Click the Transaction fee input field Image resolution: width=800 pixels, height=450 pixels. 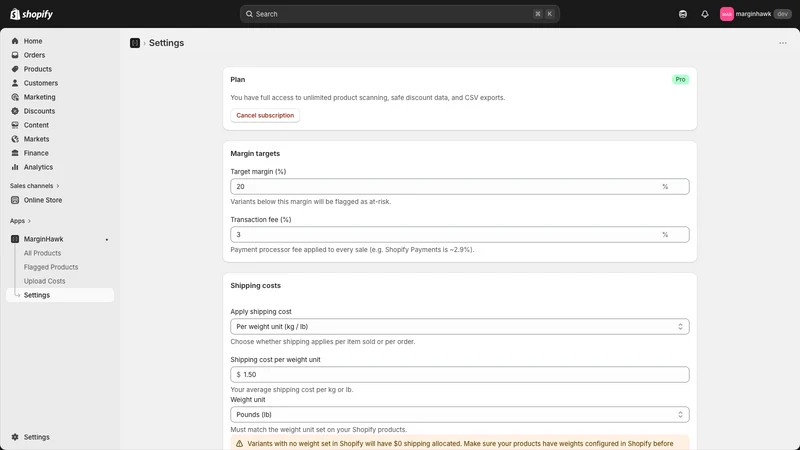(460, 234)
